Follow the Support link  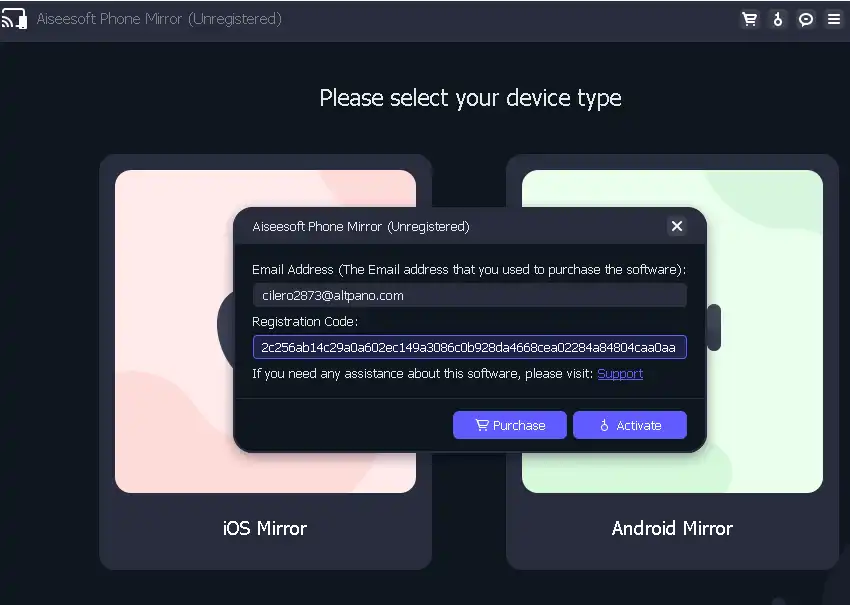pos(620,374)
